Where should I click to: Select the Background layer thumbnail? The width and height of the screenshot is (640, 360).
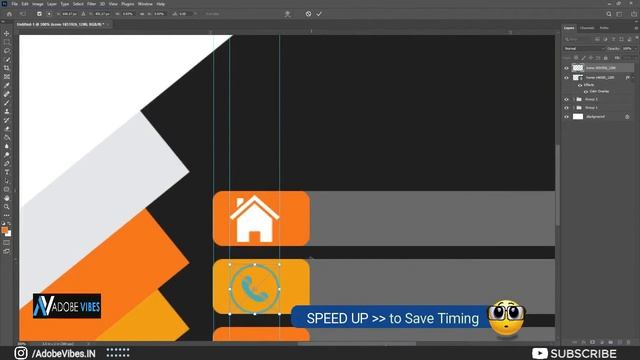pyautogui.click(x=578, y=117)
